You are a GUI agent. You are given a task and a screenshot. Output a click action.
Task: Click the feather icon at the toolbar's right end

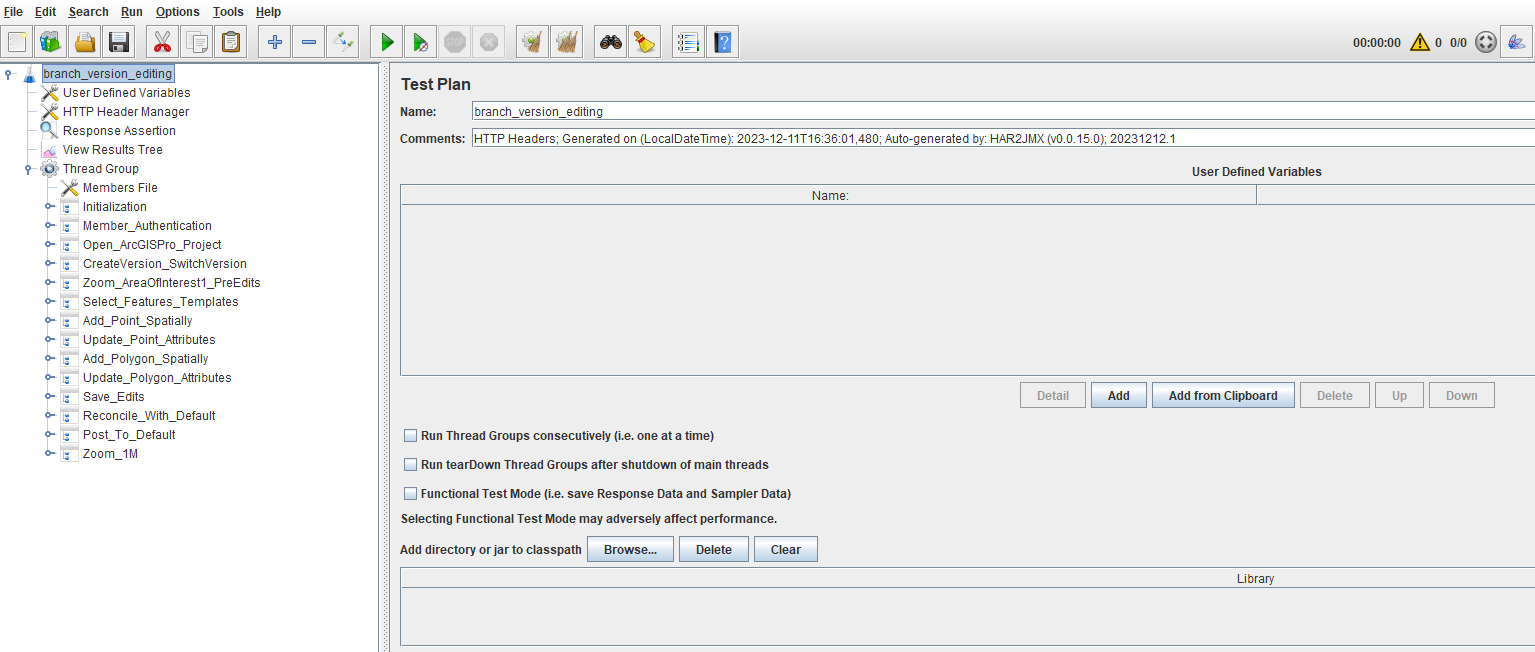pos(1517,42)
